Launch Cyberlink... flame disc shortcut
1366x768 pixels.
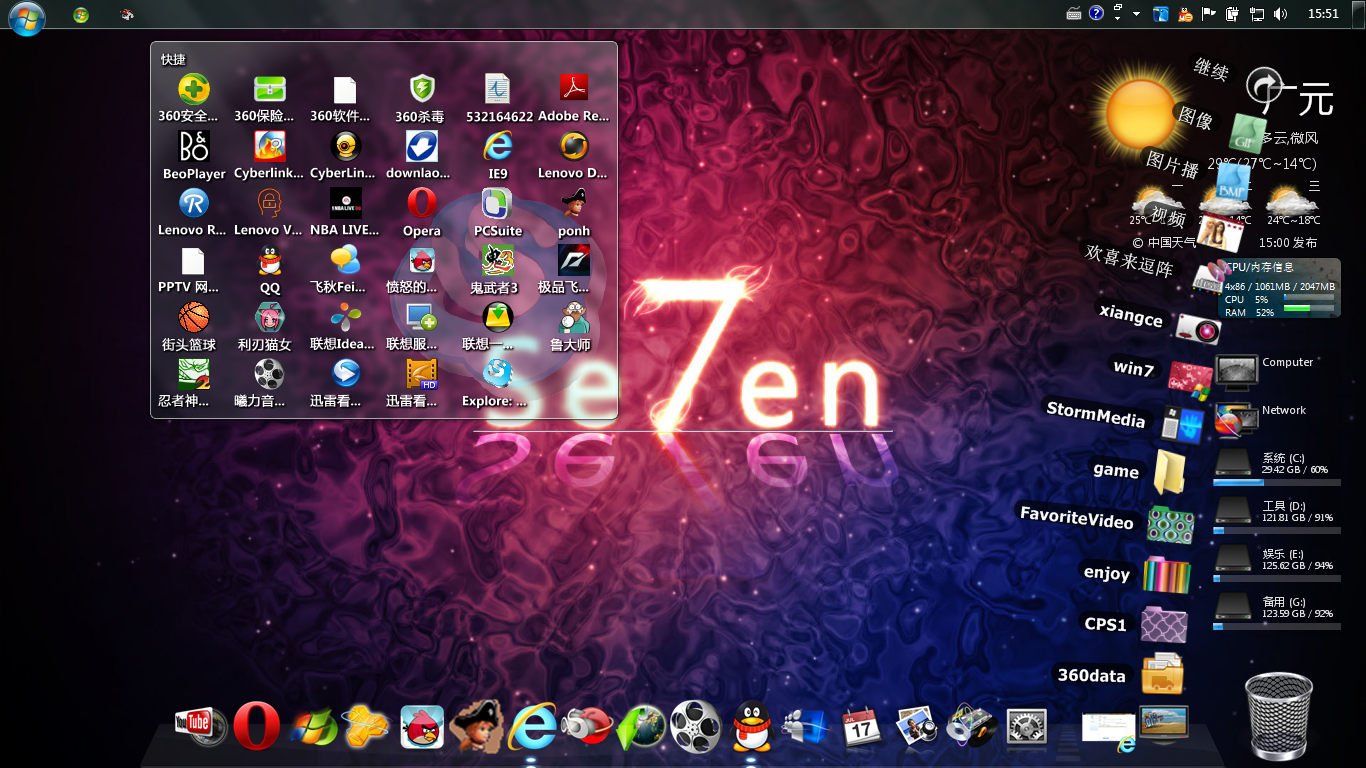[x=270, y=155]
